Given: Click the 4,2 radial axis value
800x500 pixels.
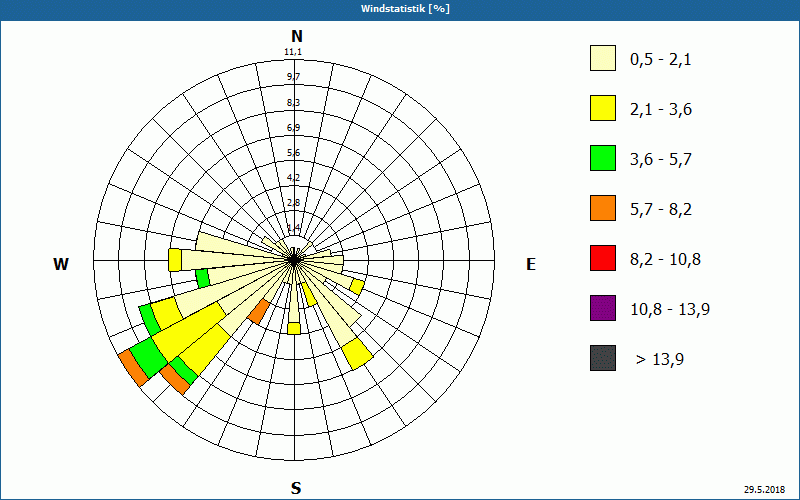Looking at the screenshot, I should click(293, 178).
